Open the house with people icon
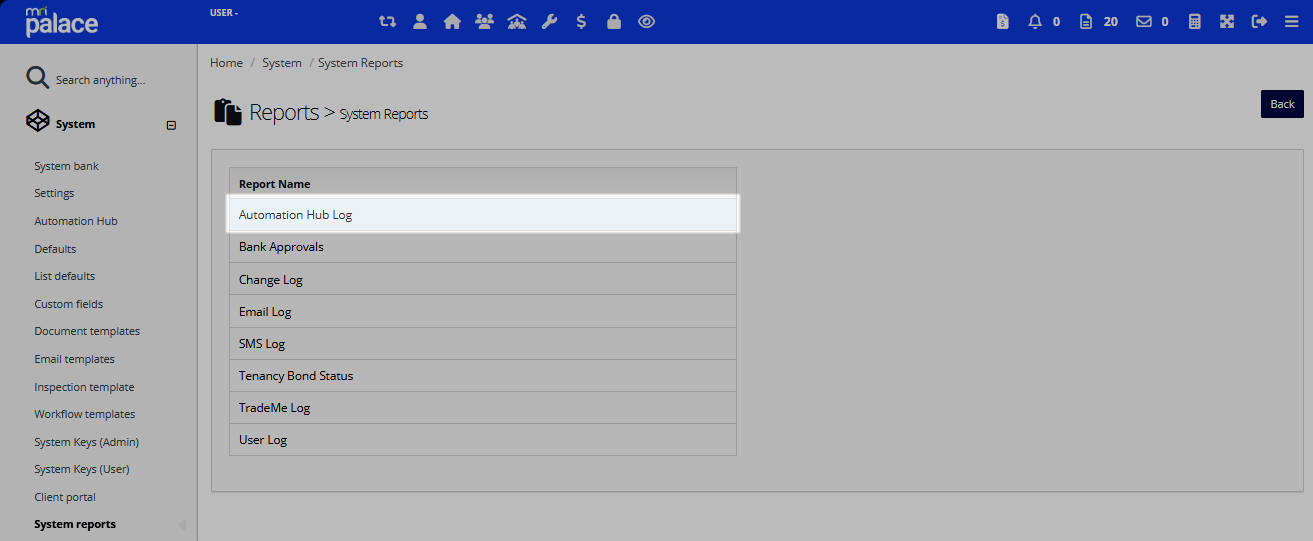The image size is (1313, 541). pos(517,21)
